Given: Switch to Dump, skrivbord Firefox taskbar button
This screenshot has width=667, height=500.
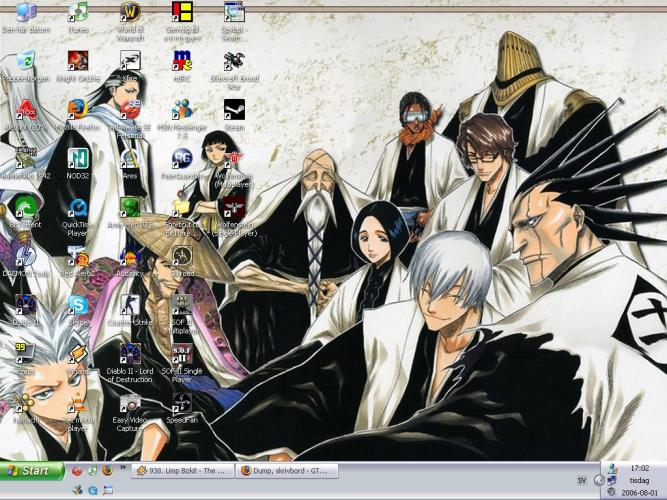Looking at the screenshot, I should click(287, 471).
